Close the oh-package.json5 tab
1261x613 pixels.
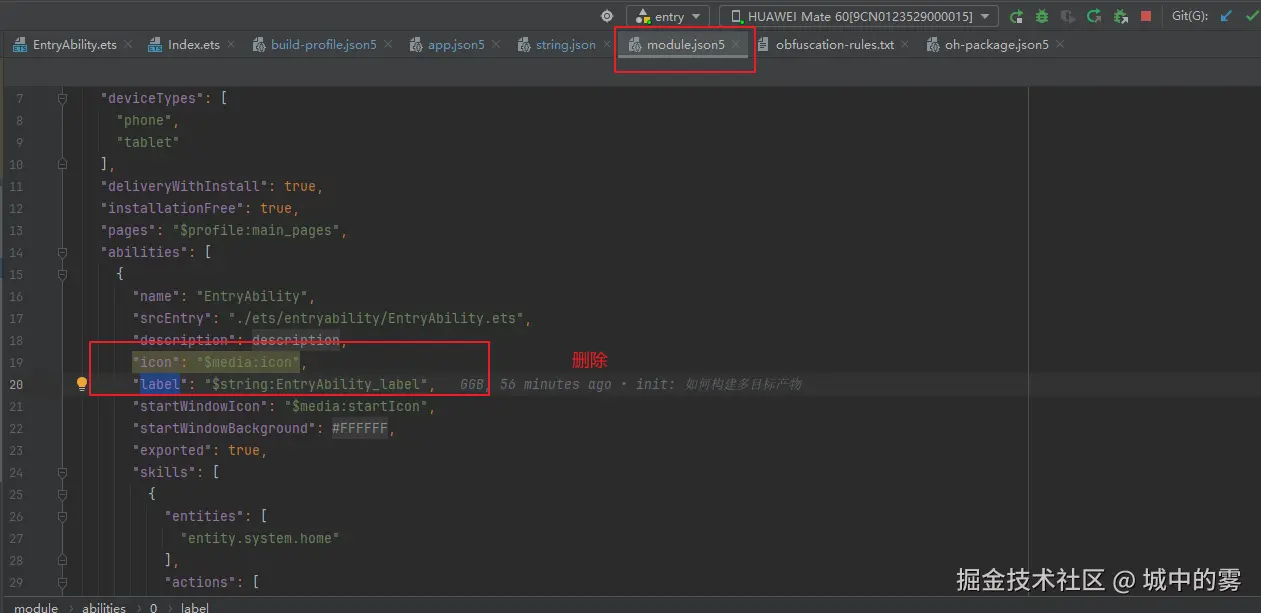pos(1060,45)
